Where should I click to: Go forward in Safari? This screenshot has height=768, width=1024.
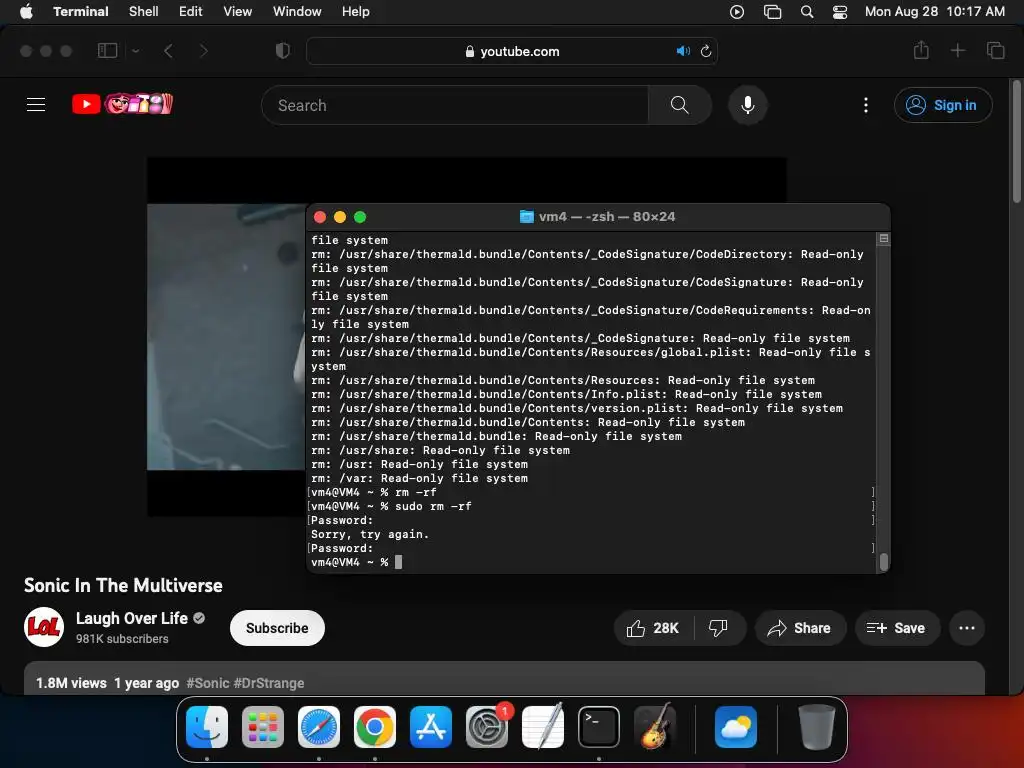coord(203,50)
